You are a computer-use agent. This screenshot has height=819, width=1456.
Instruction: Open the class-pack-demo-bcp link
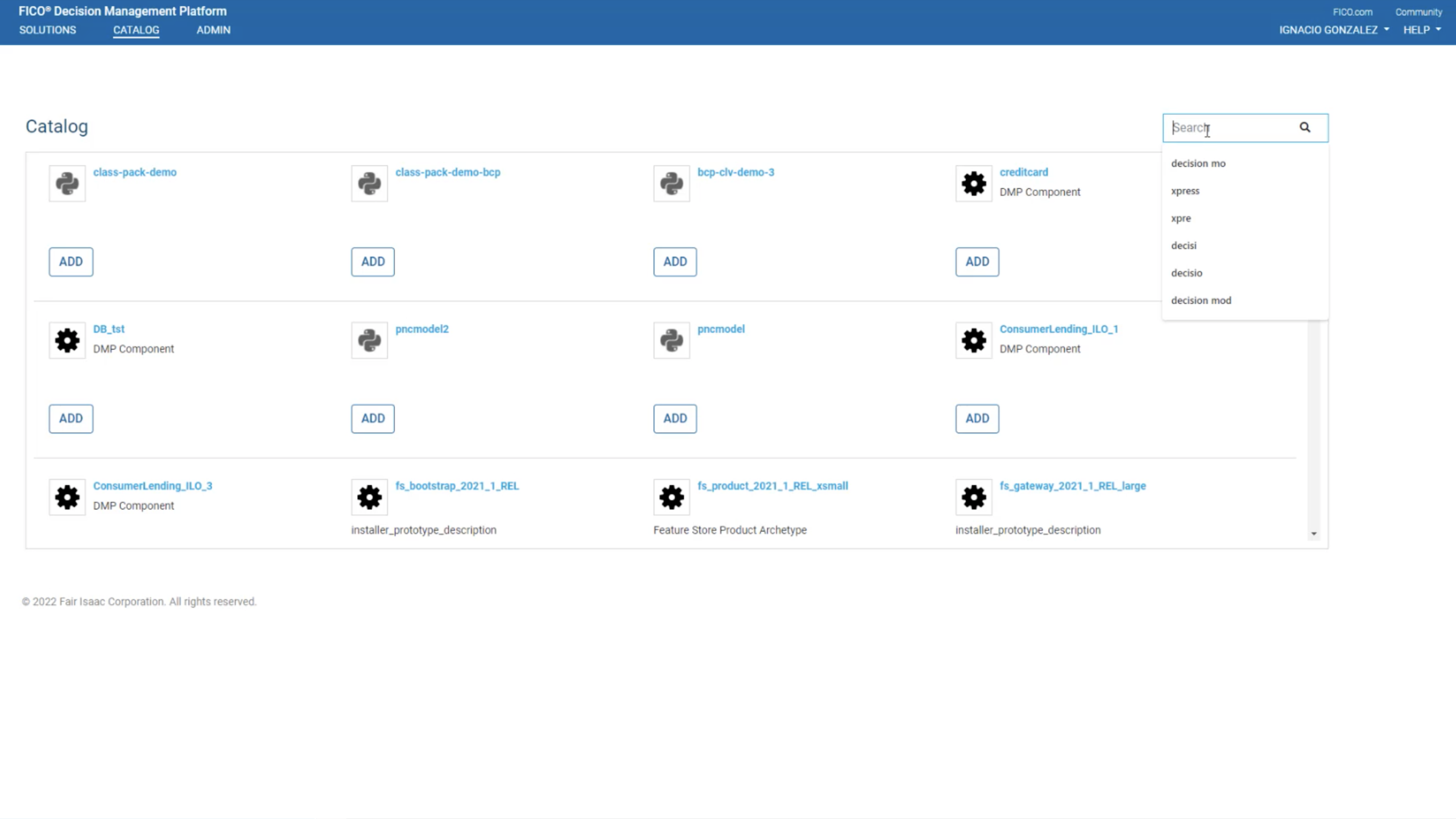[448, 172]
